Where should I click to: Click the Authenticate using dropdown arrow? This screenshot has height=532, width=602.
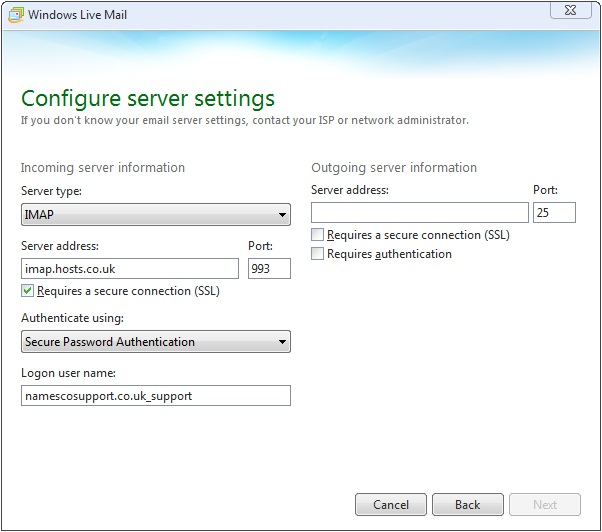(282, 342)
